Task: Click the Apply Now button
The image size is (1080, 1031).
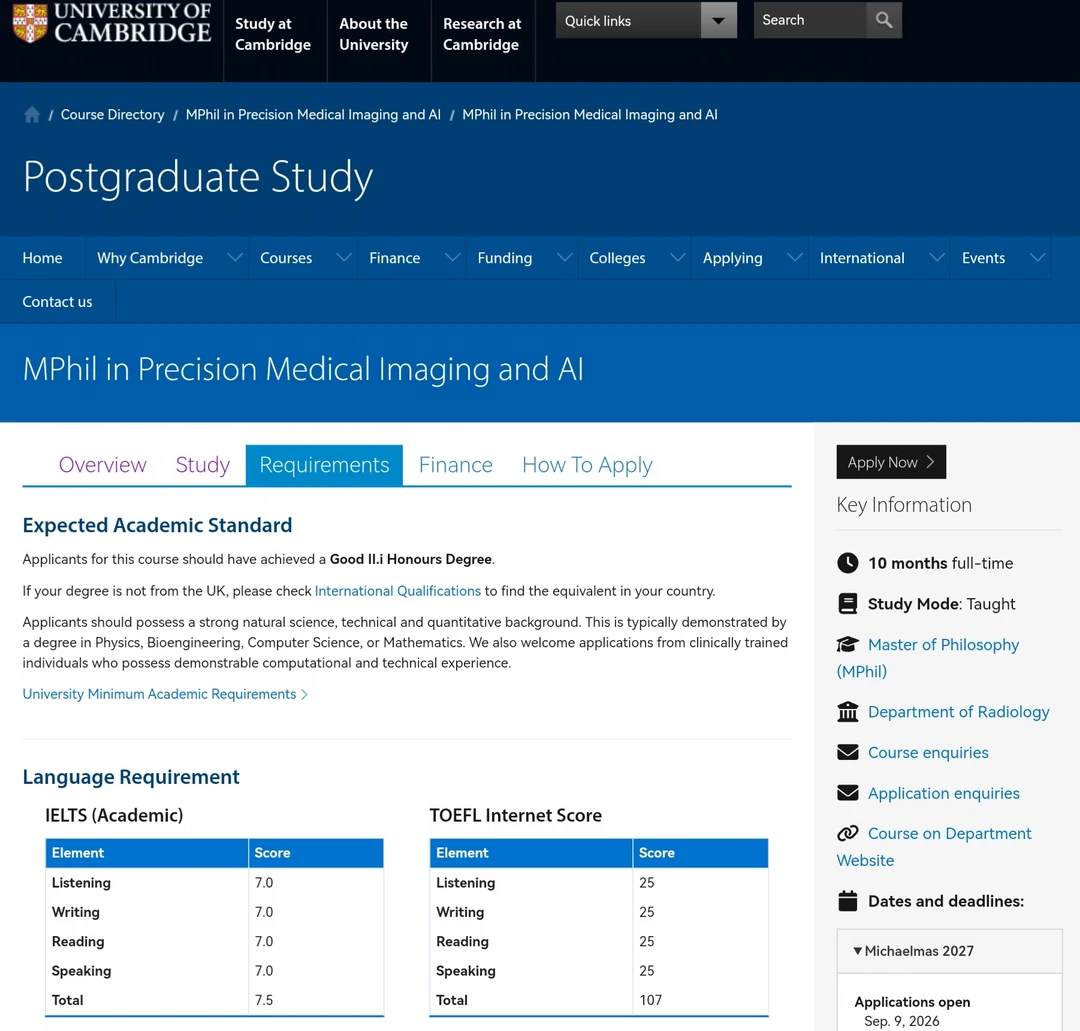Action: [x=891, y=462]
